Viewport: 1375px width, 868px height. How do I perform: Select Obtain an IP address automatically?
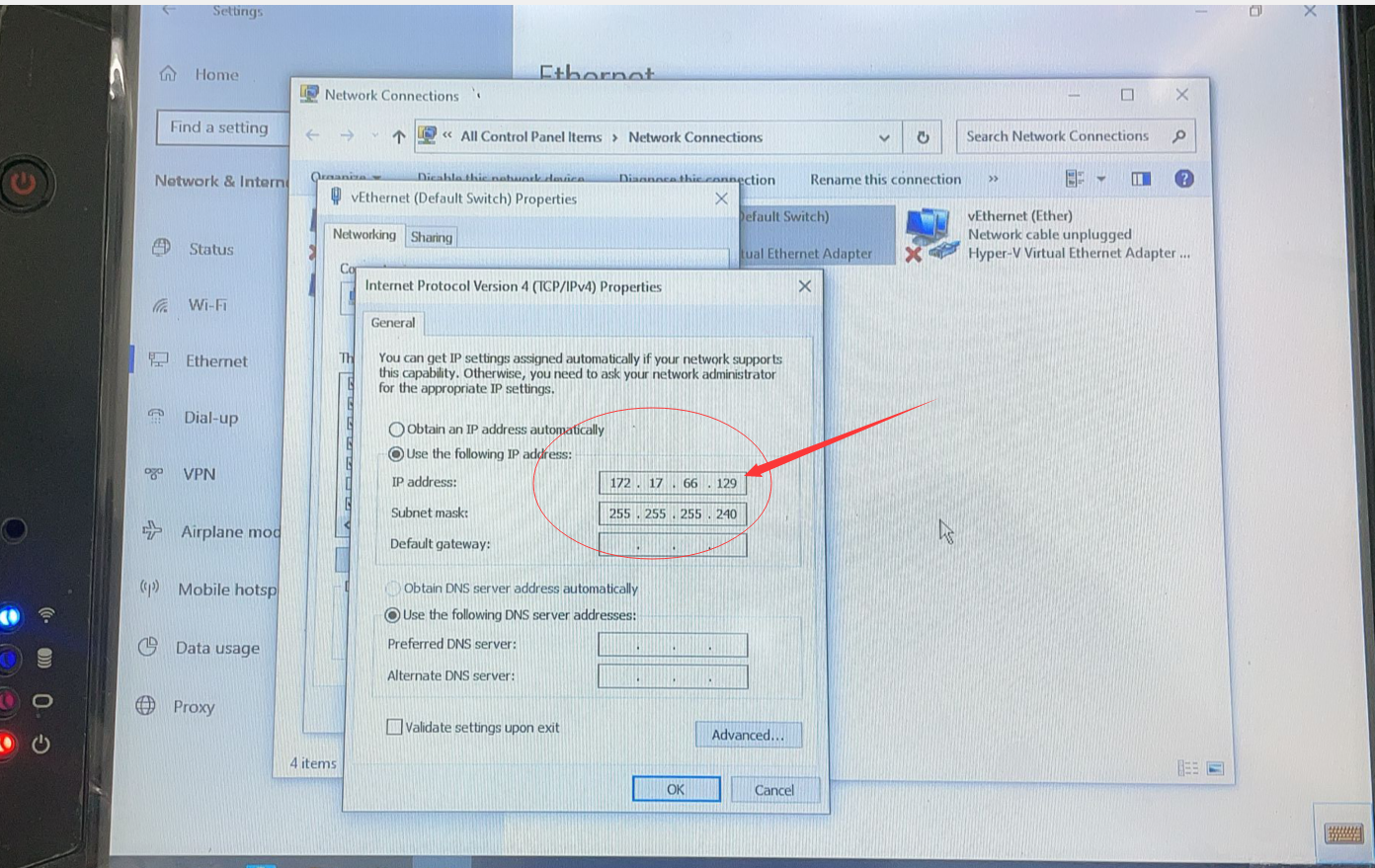coord(396,430)
